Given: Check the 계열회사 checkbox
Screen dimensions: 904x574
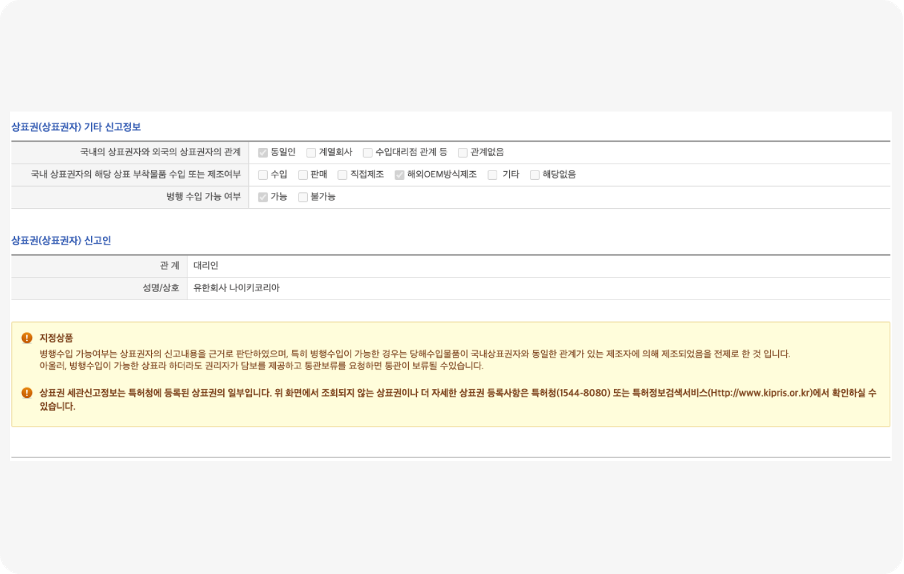Looking at the screenshot, I should 311,153.
